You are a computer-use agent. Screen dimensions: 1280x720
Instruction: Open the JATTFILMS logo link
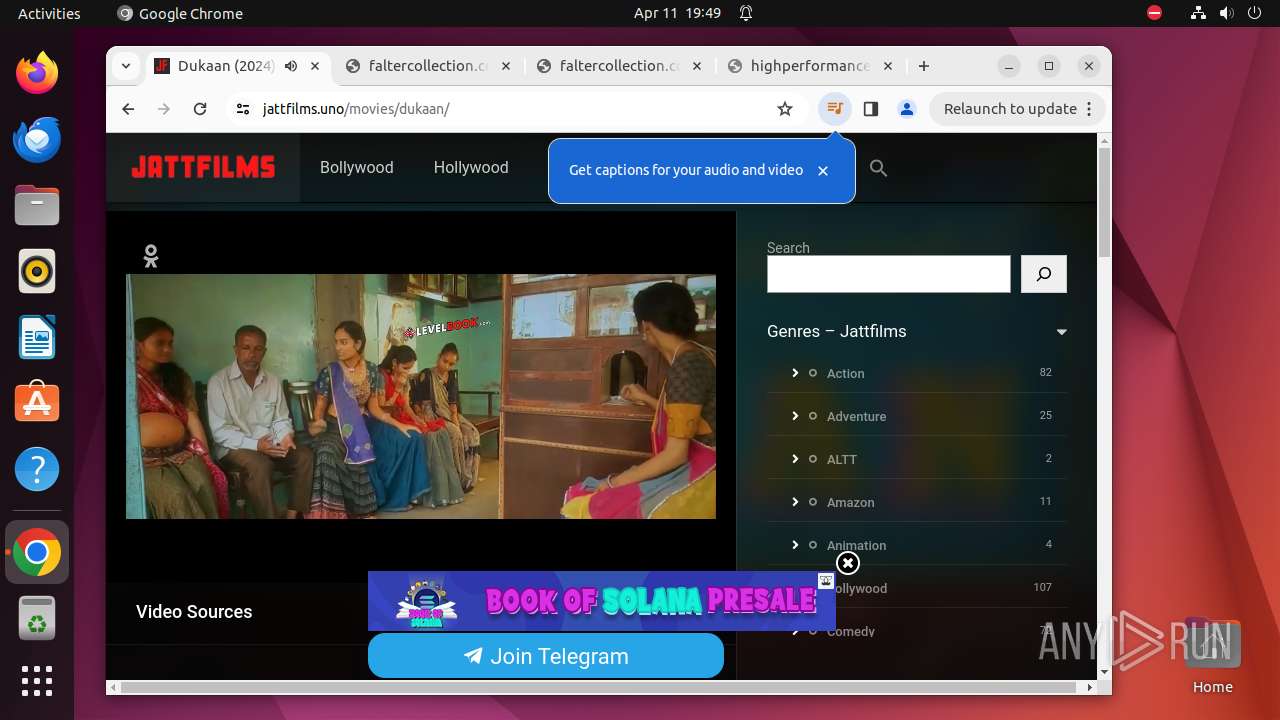pos(203,168)
